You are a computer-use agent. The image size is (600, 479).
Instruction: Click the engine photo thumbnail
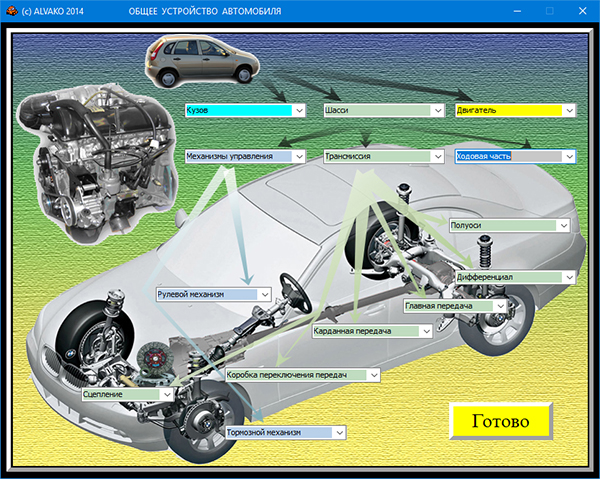coord(96,165)
